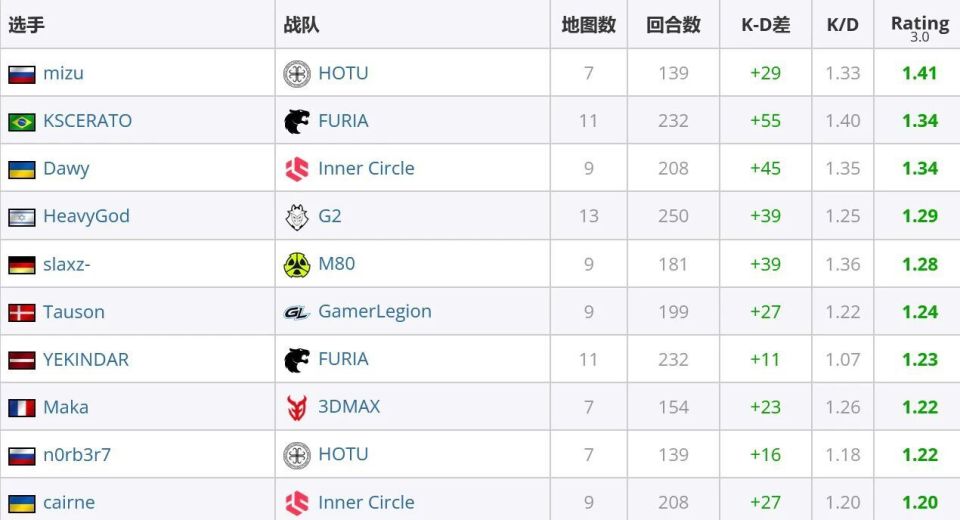Click the G2 team logo icon
The width and height of the screenshot is (960, 520).
pos(297,216)
